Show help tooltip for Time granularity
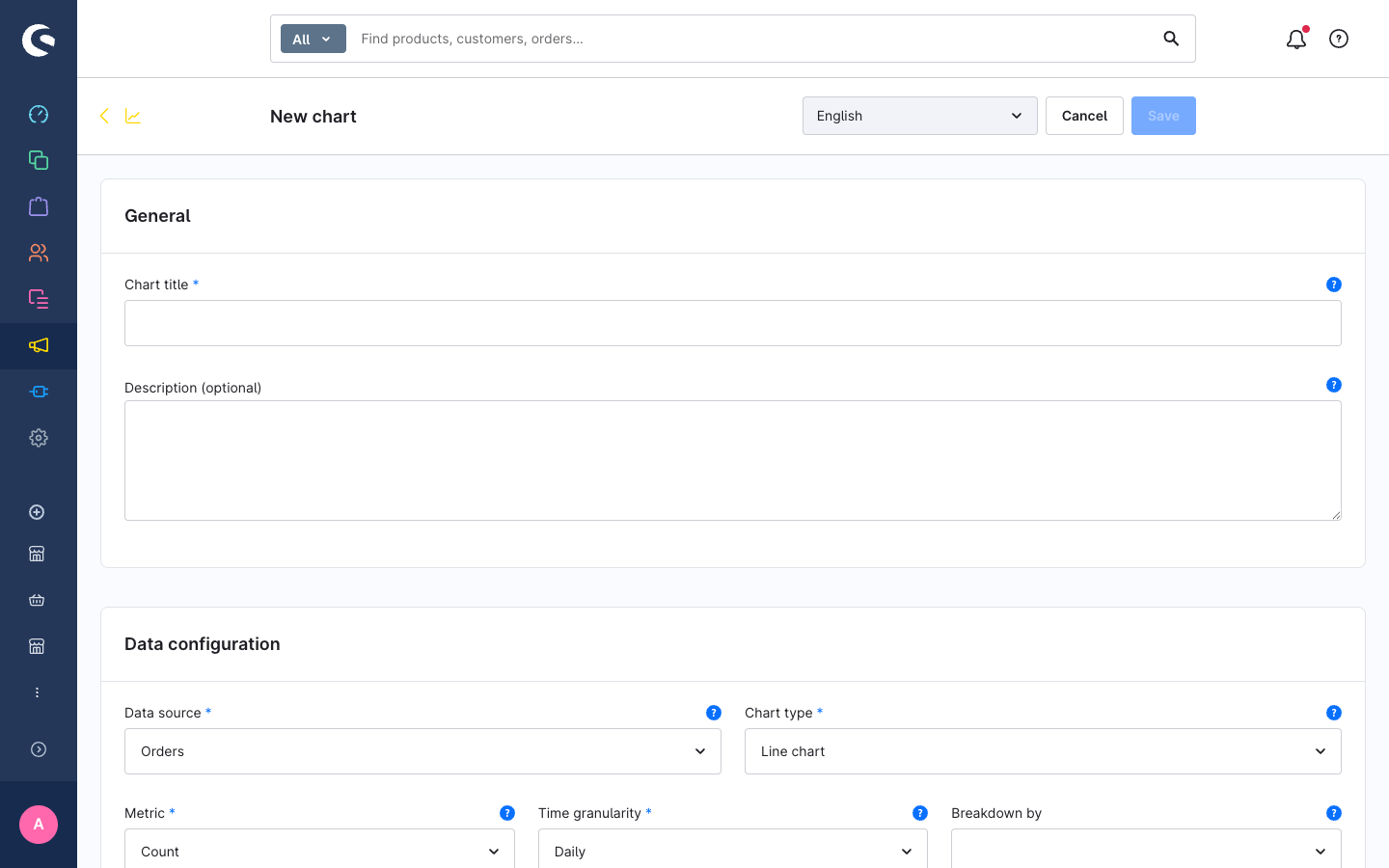The width and height of the screenshot is (1389, 868). tap(920, 813)
